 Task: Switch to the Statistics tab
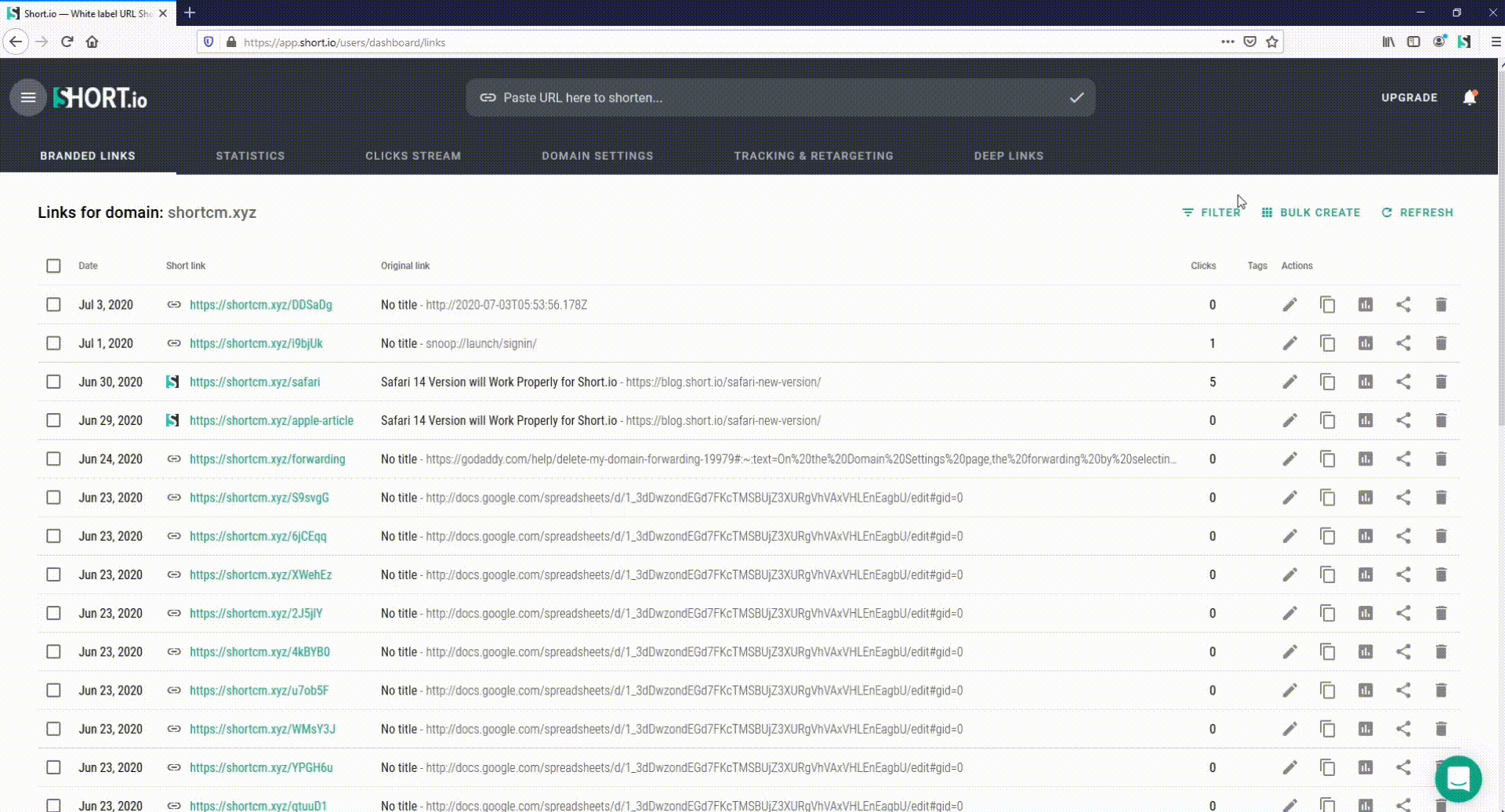click(250, 156)
